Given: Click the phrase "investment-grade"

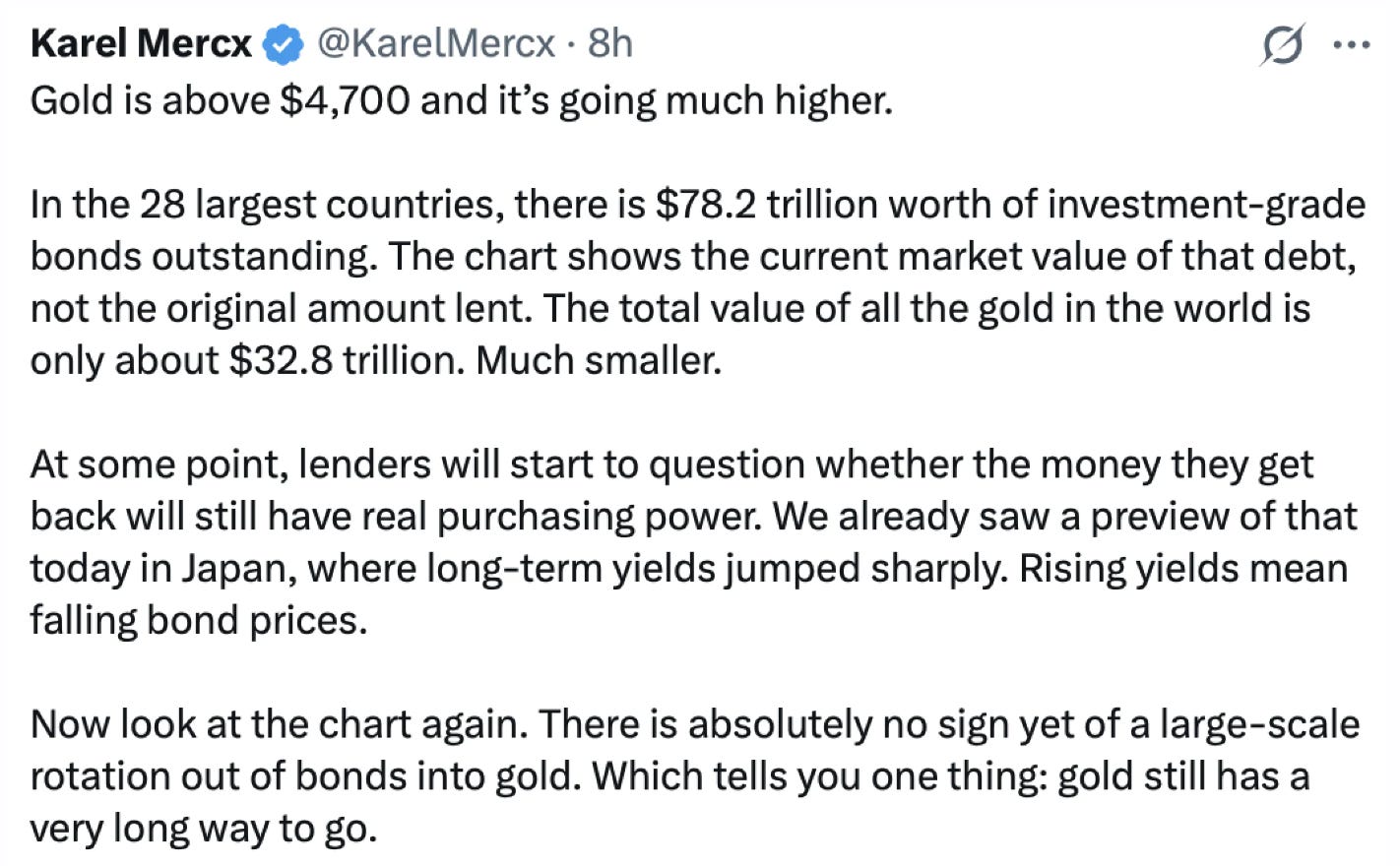Looking at the screenshot, I should click(1206, 205).
